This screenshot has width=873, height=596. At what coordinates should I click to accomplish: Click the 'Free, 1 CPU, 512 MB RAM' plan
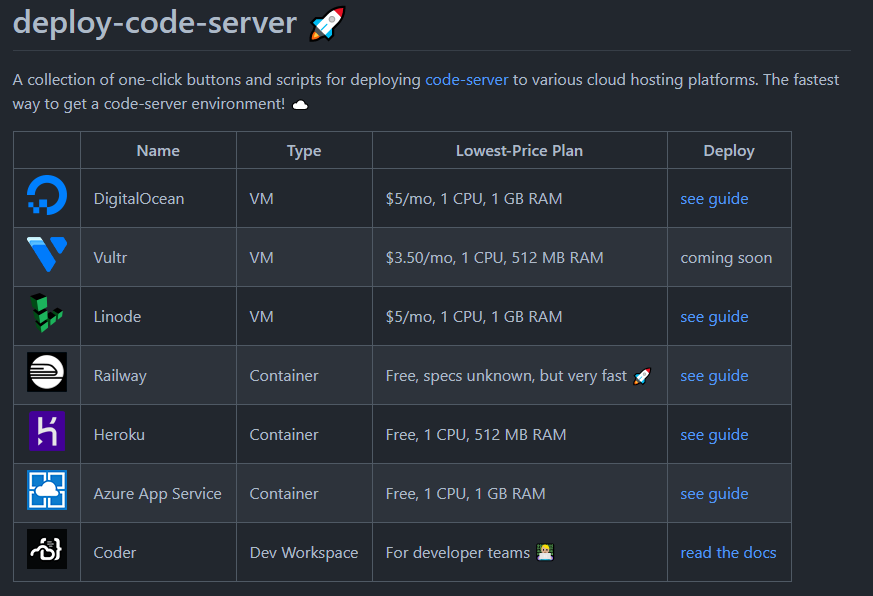[476, 435]
